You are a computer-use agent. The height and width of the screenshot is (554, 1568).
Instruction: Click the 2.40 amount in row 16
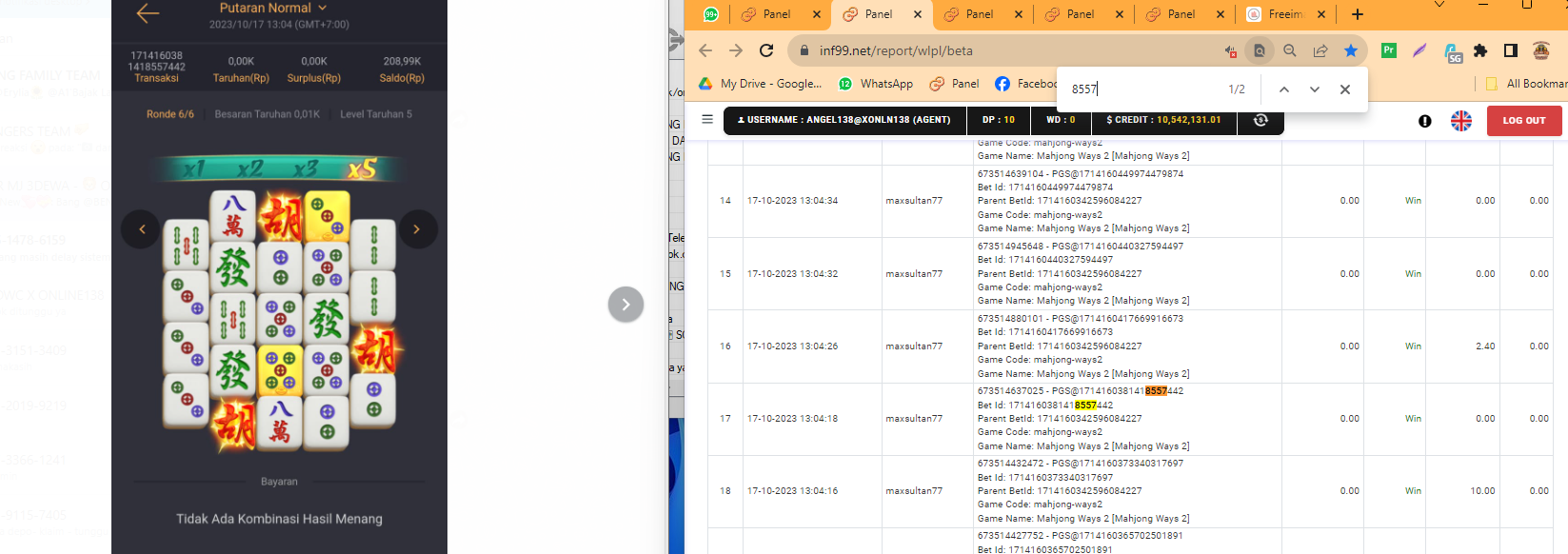point(1485,346)
